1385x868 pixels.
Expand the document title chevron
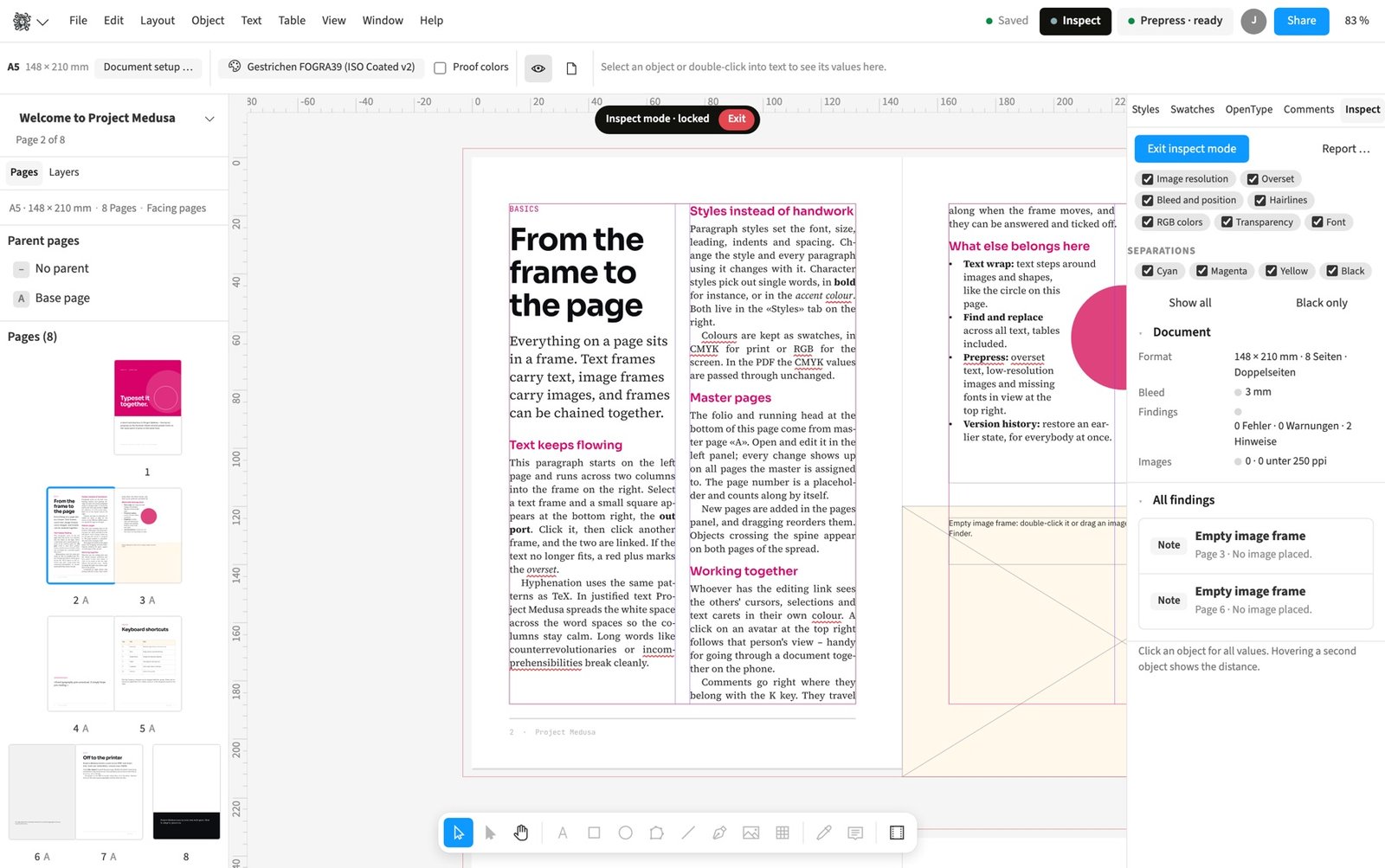209,119
